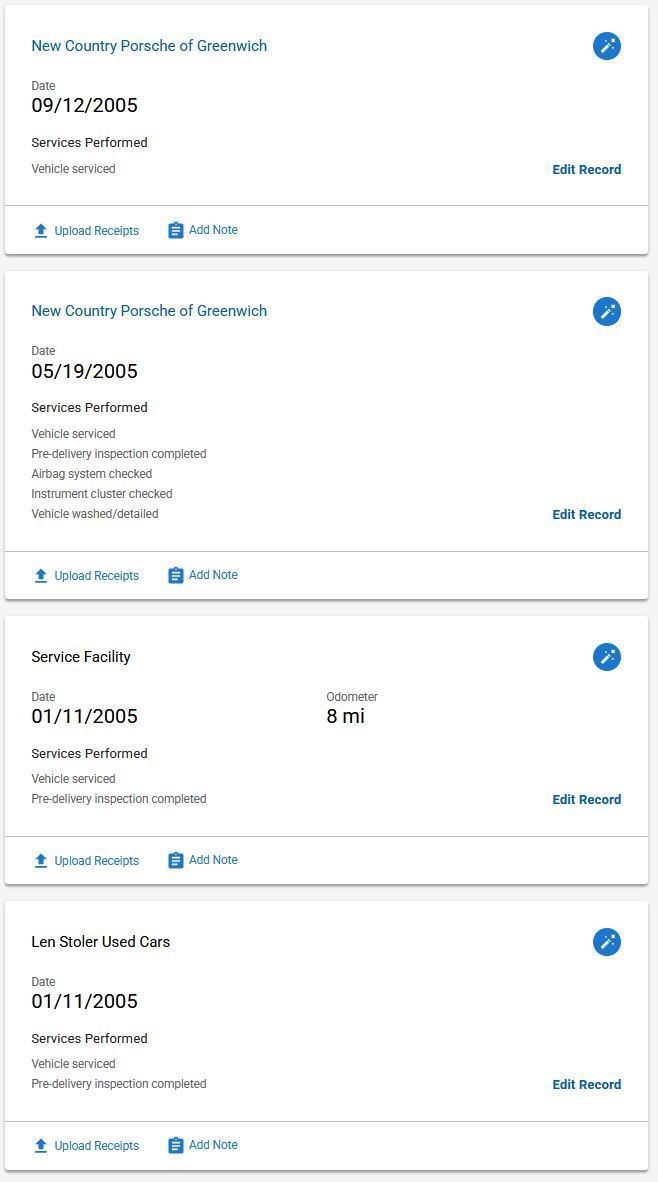Open New Country Porsche link dated 09/12/2005
Screen dimensions: 658x1182
pyautogui.click(x=149, y=46)
